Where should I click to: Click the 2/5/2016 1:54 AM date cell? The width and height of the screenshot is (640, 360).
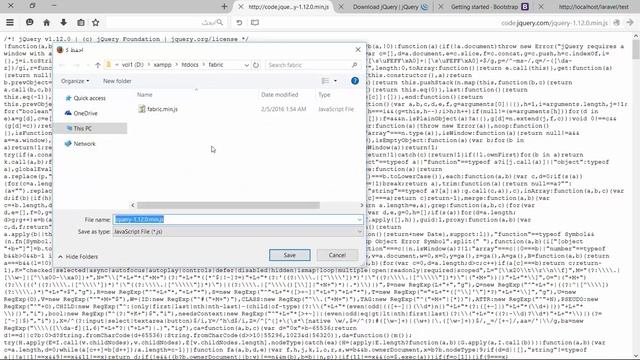[x=284, y=109]
